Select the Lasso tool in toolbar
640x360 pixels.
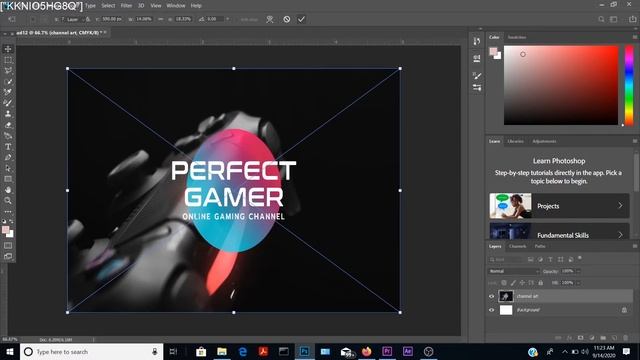pos(8,70)
